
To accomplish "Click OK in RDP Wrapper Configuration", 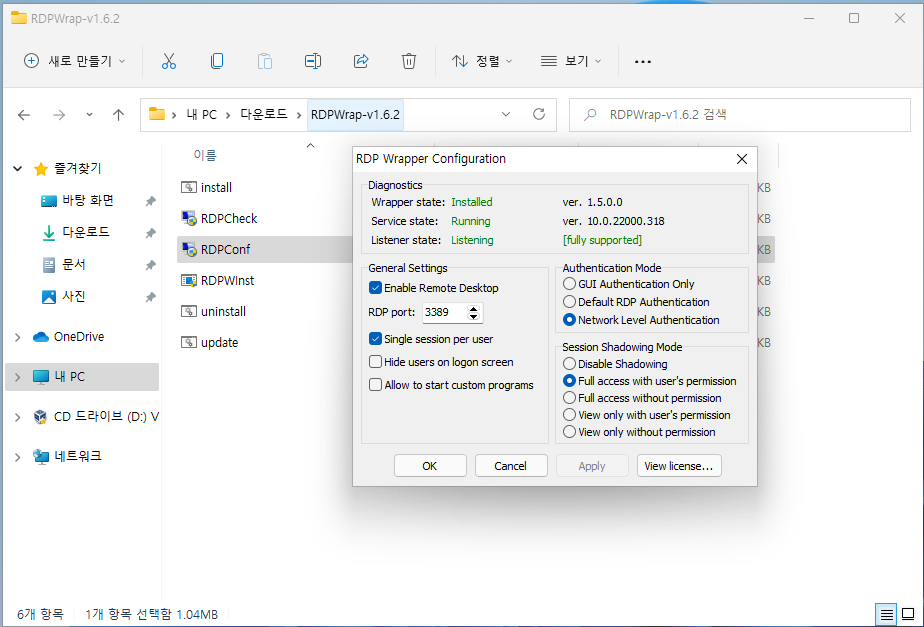I will click(x=430, y=466).
